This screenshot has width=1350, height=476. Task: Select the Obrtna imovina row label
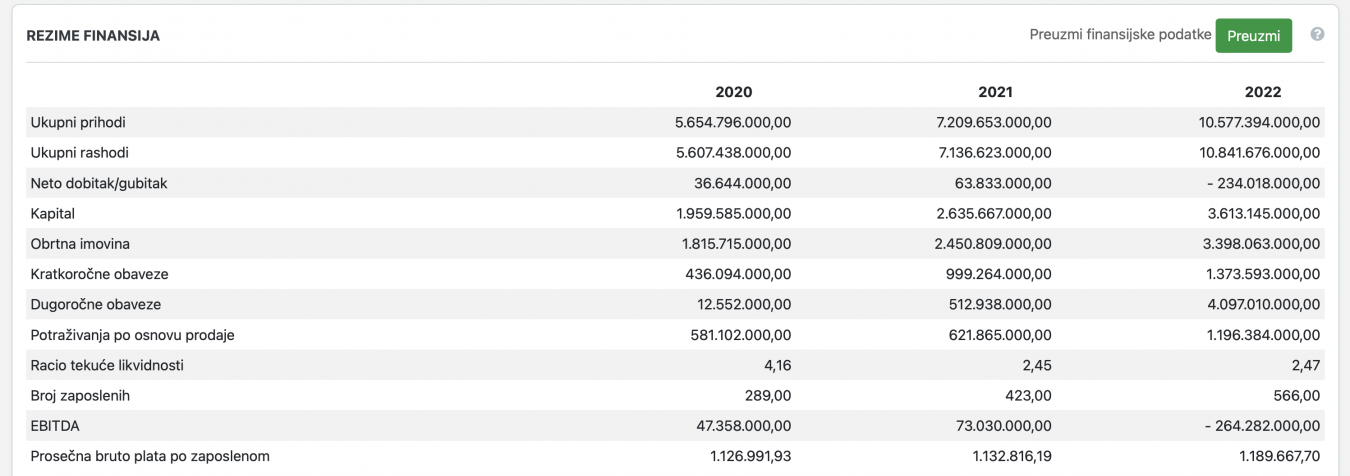80,244
